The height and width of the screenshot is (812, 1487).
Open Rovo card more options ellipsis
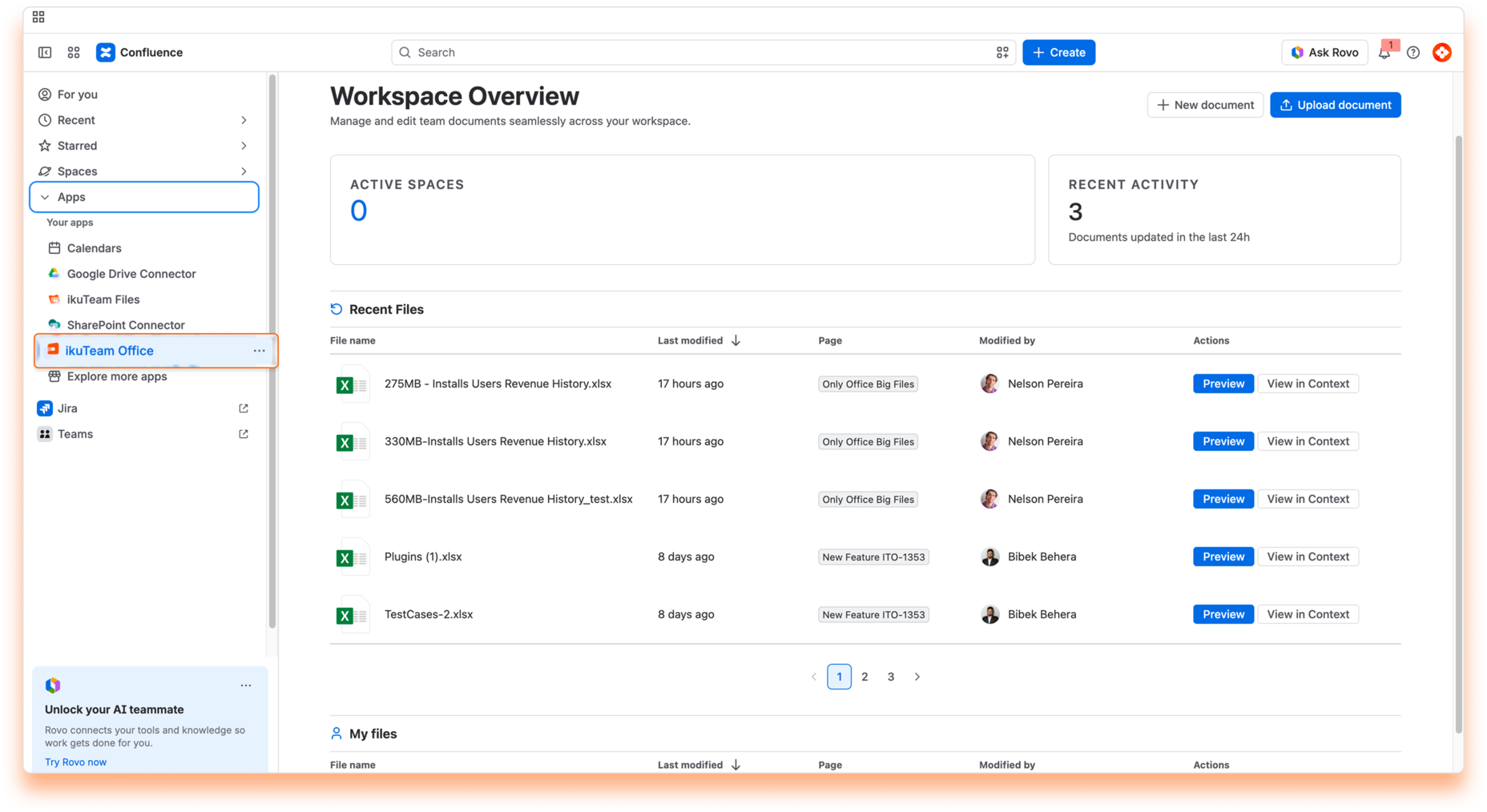point(246,685)
